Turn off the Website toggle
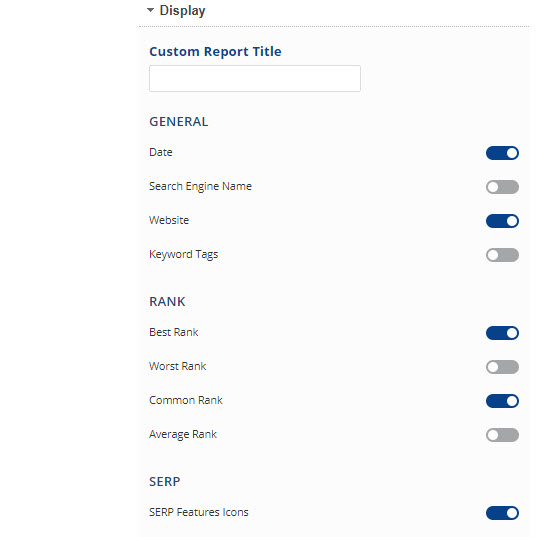549x537 pixels. tap(502, 221)
